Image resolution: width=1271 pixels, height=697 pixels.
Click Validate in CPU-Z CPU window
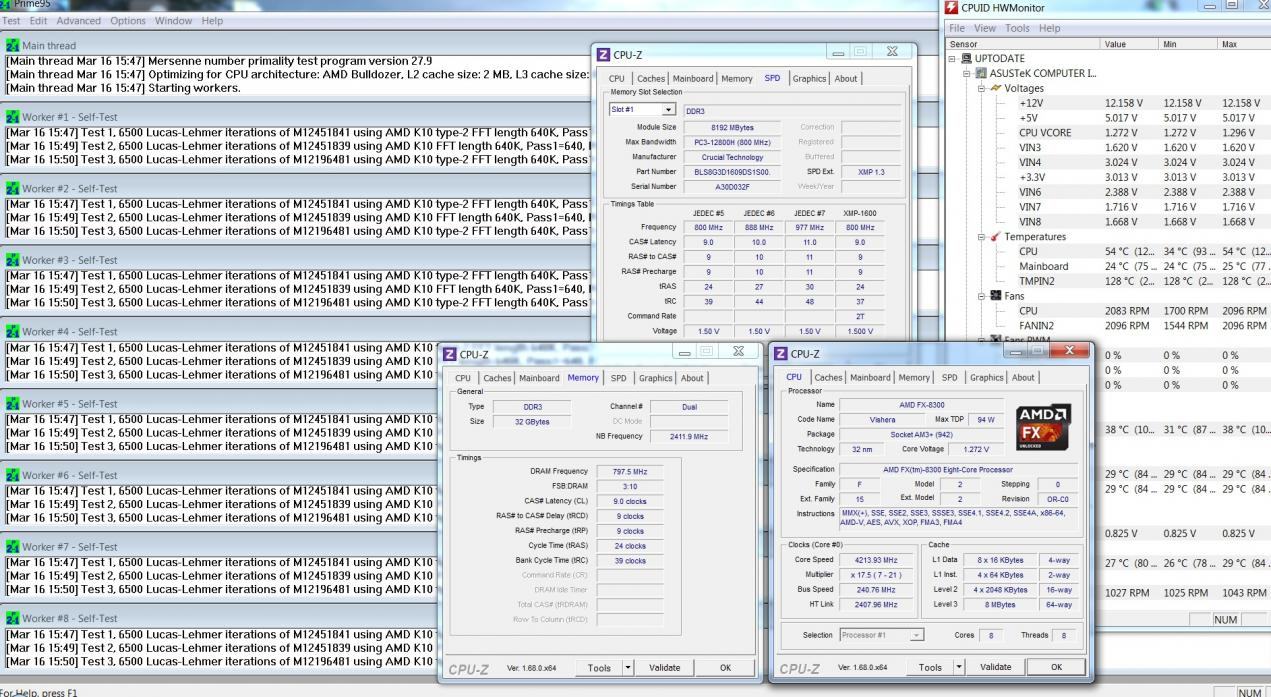click(x=995, y=667)
